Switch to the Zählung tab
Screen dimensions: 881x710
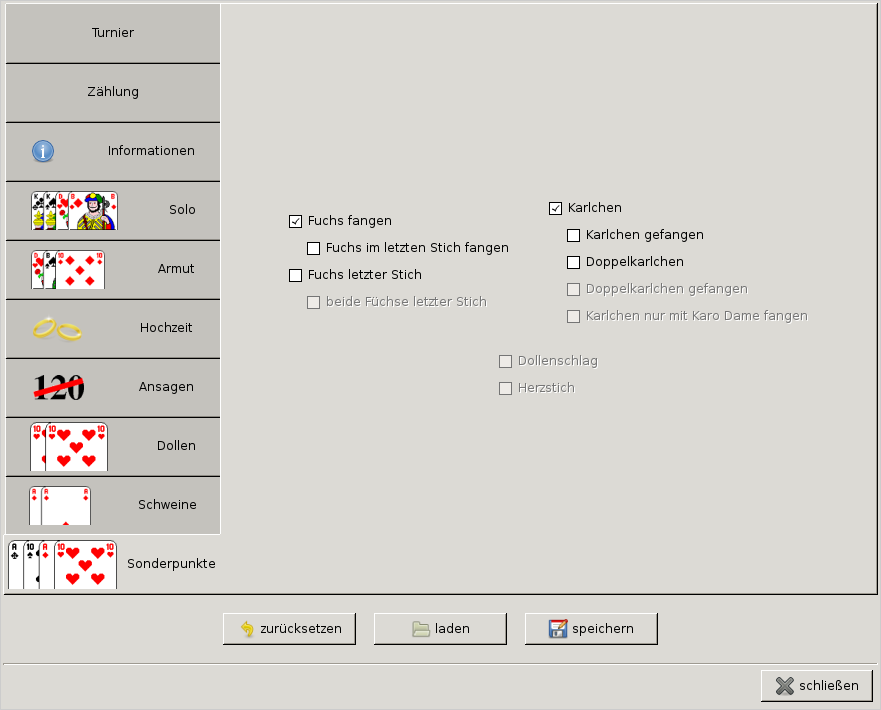(x=112, y=92)
